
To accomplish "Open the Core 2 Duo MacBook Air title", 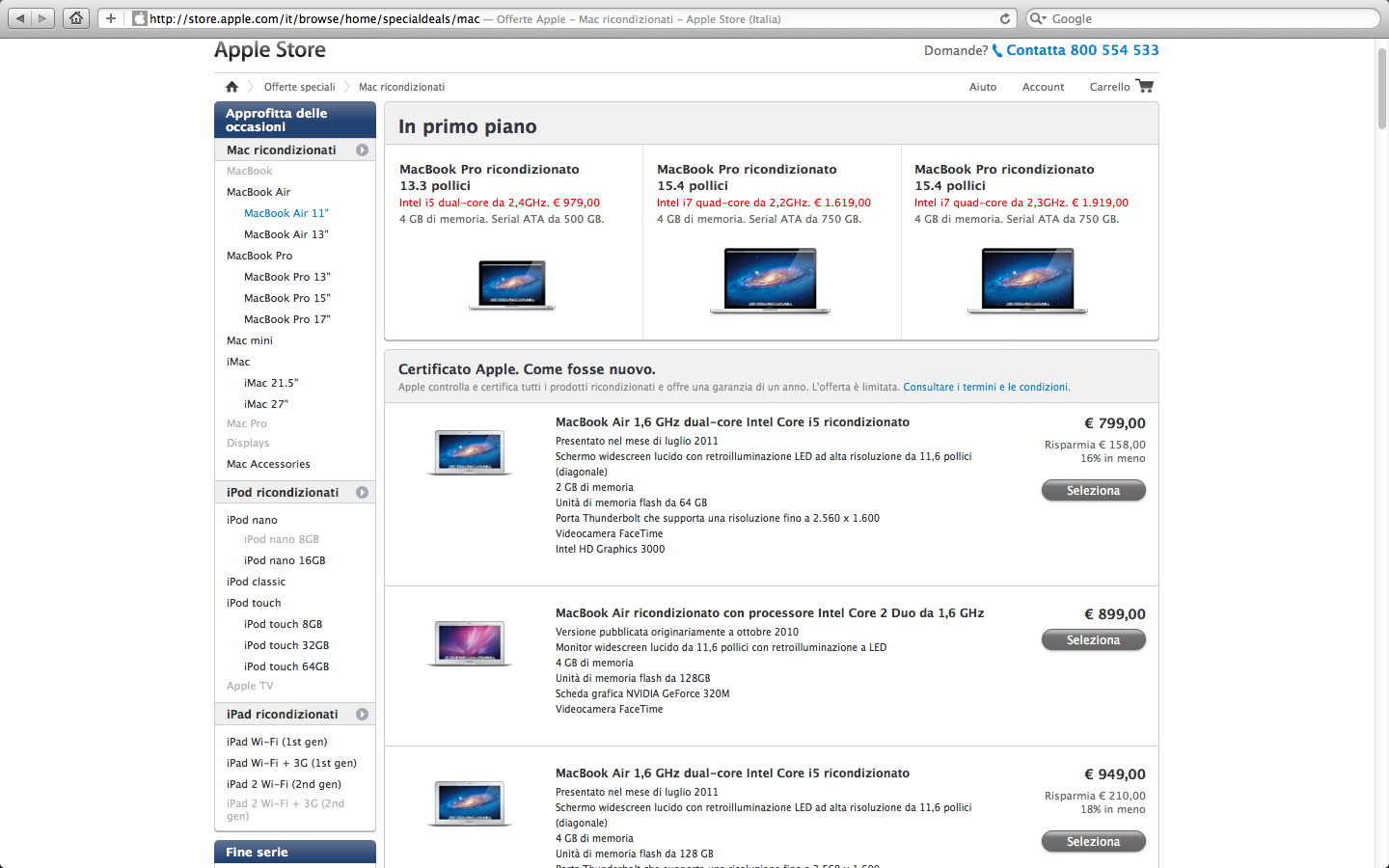I will [x=770, y=613].
